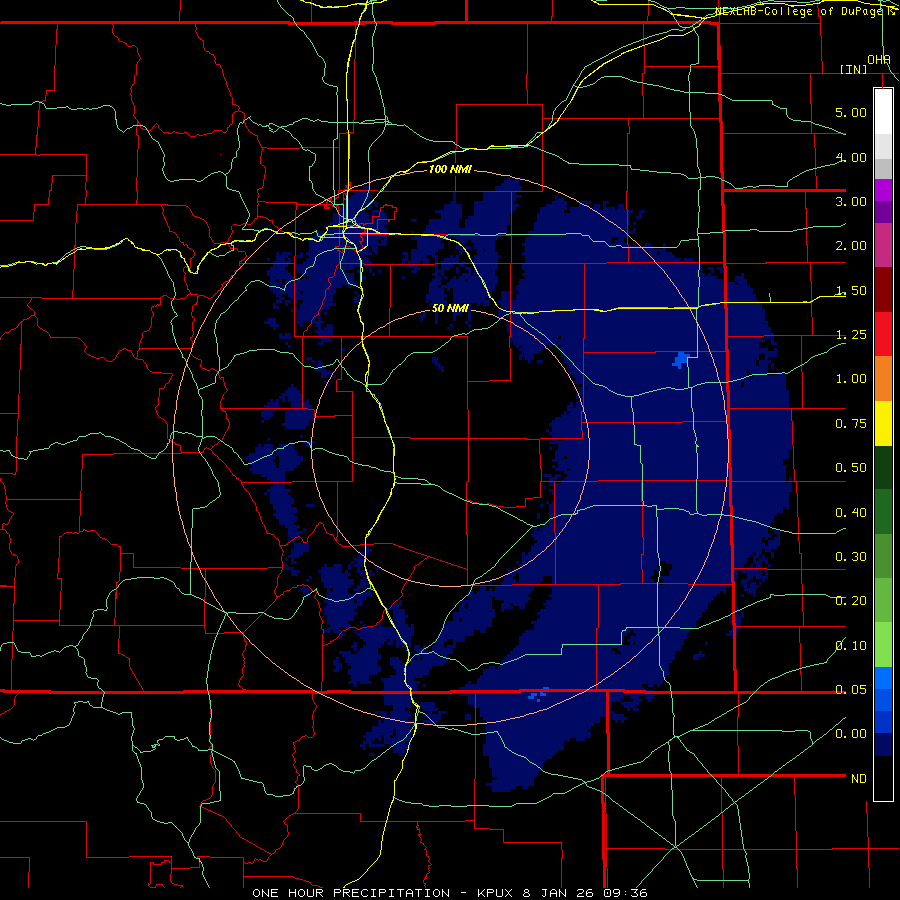Select the 0.00 scale value
The width and height of the screenshot is (900, 900).
tap(851, 734)
